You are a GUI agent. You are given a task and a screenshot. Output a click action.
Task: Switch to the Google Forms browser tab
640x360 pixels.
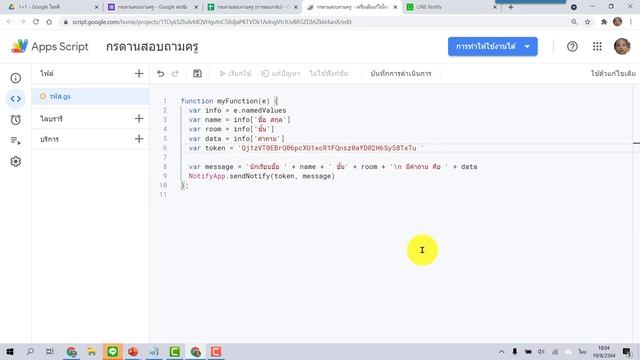coord(153,7)
